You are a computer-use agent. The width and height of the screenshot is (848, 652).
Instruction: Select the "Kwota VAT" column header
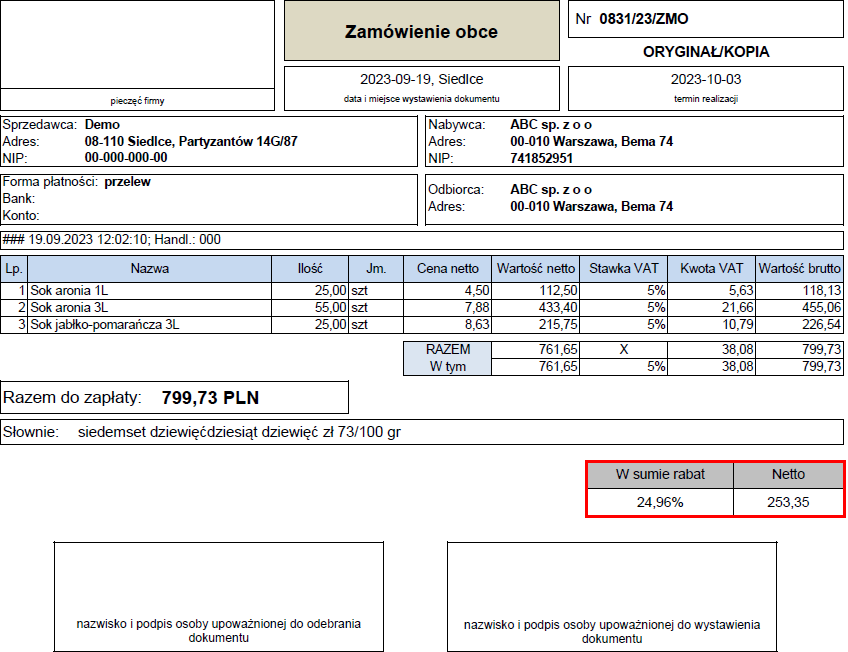711,268
